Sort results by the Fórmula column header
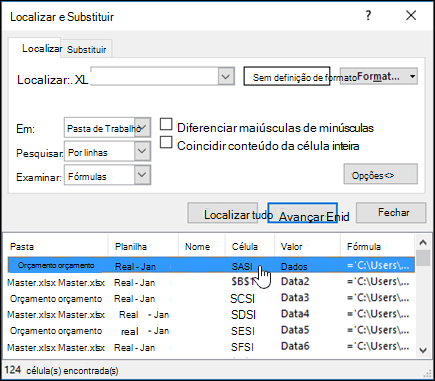 tap(377, 246)
